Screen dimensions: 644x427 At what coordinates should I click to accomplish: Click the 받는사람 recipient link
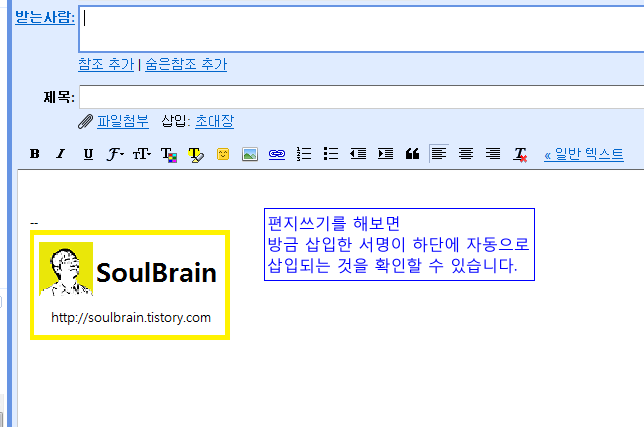(45, 17)
